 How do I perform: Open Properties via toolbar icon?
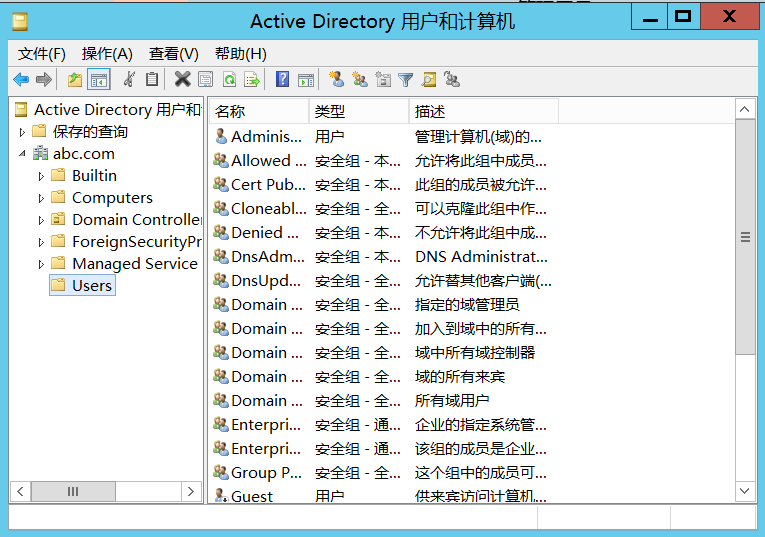click(x=206, y=80)
